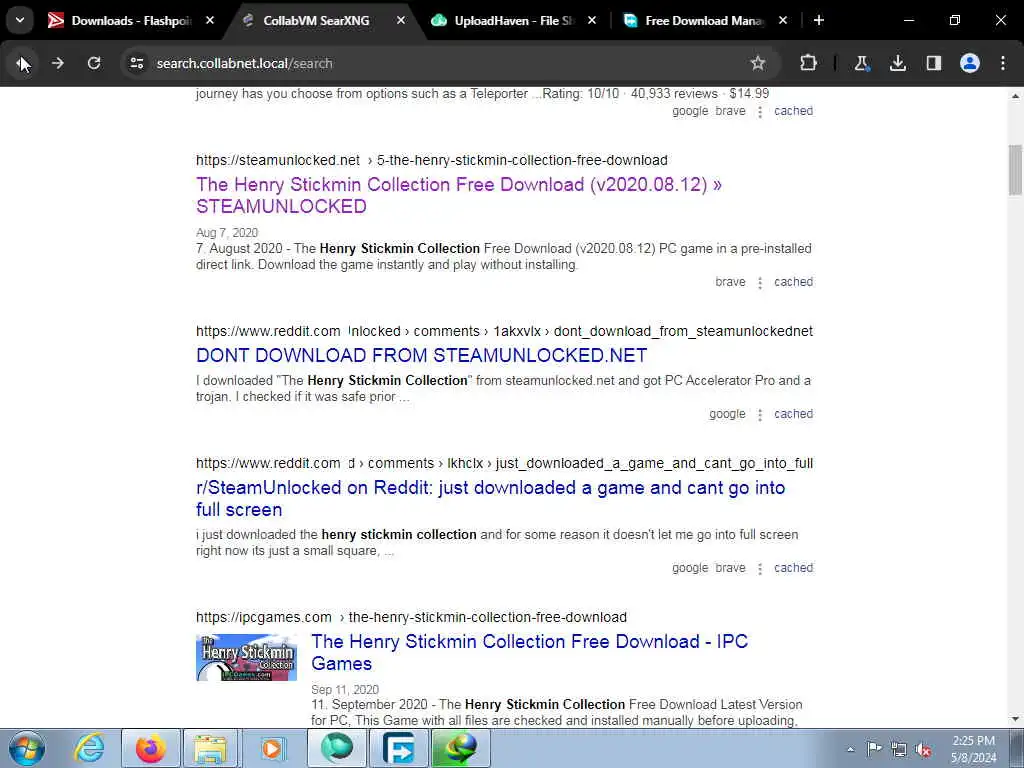
Task: Open the STEAMUNLOCKED Henry Stickmin Free Download result
Action: coord(458,195)
